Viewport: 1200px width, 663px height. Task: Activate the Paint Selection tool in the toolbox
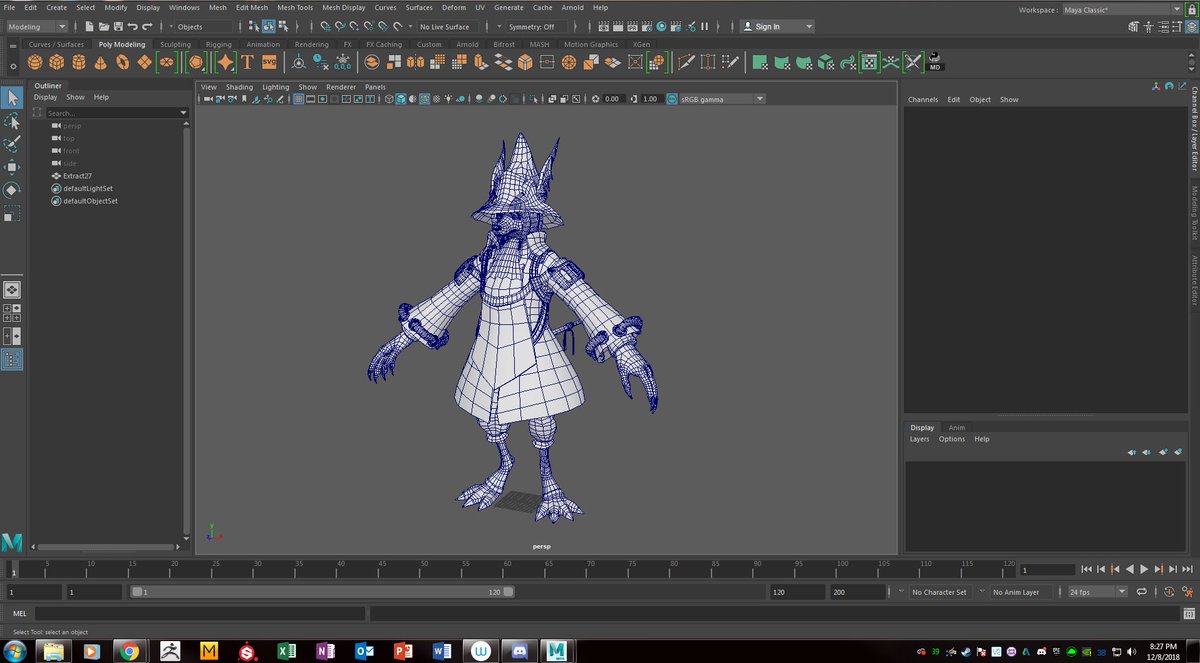click(12, 144)
